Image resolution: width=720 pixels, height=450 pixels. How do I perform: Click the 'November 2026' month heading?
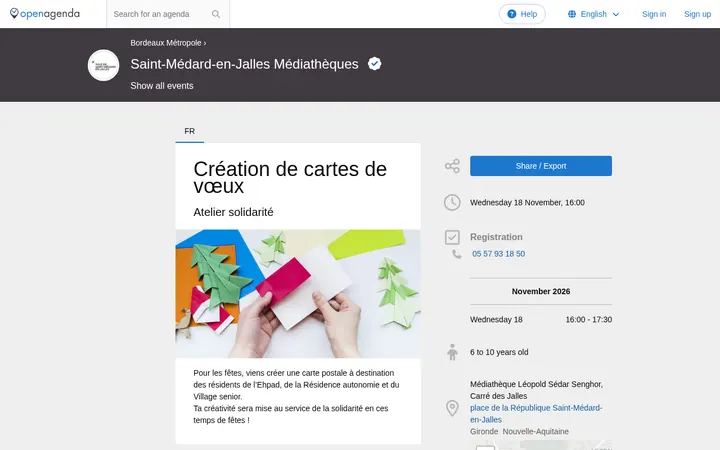coord(540,292)
